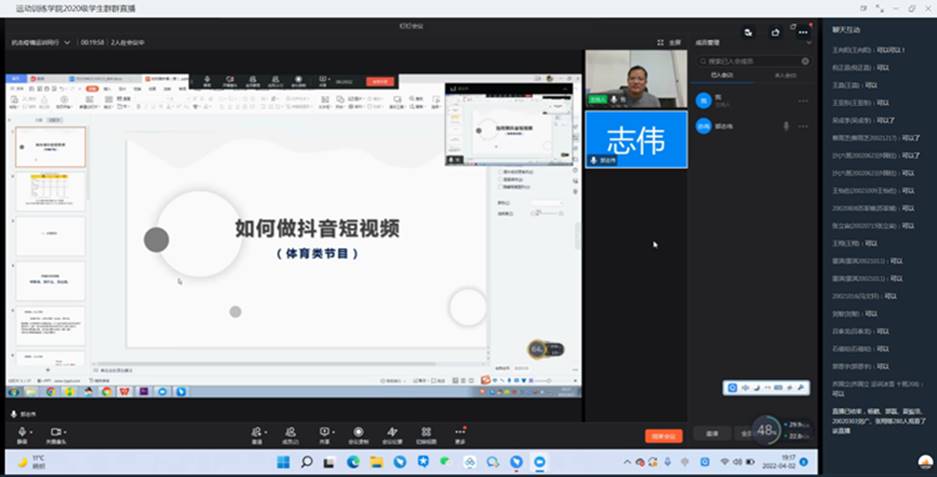Switch video to fullscreen view
937x477 pixels.
(669, 42)
